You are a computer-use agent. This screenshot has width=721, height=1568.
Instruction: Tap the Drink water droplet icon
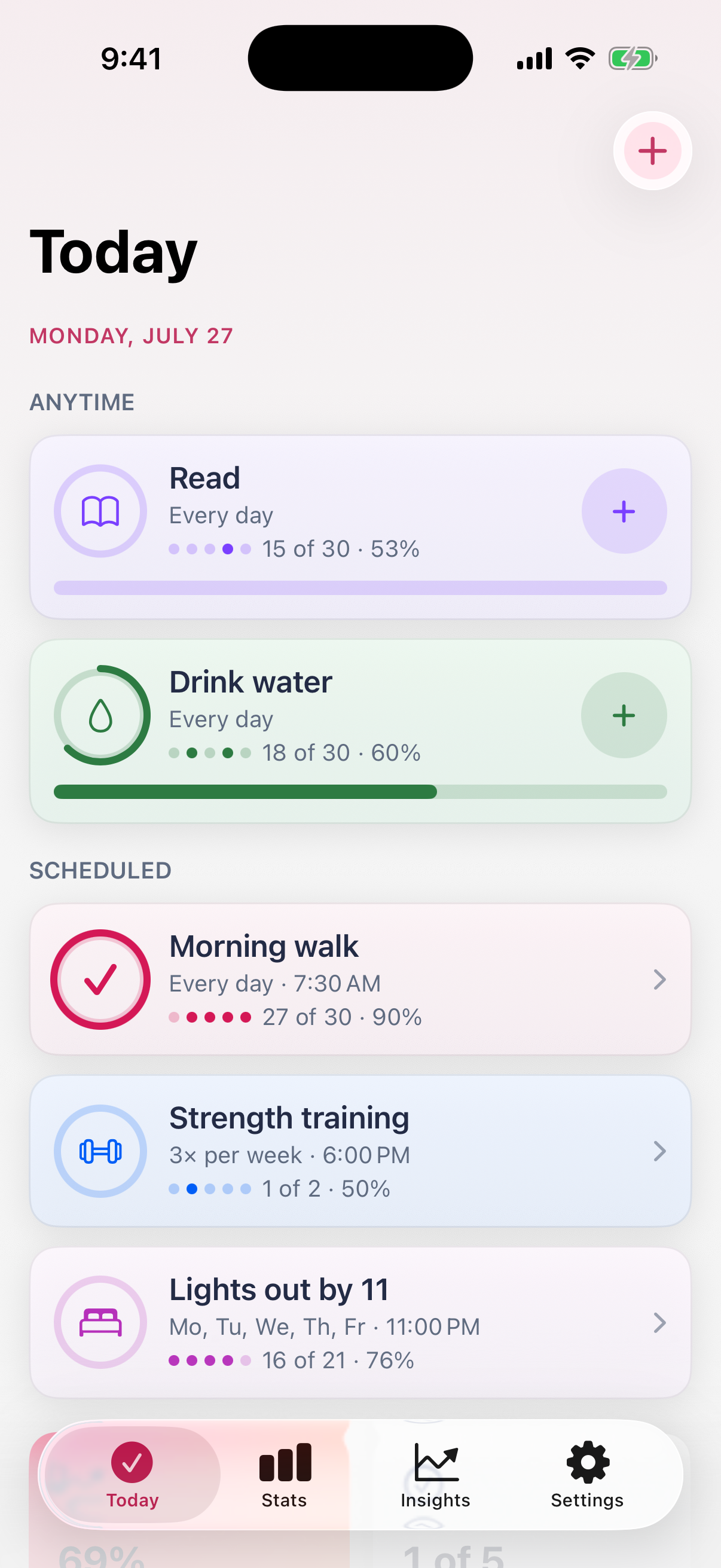[x=100, y=715]
